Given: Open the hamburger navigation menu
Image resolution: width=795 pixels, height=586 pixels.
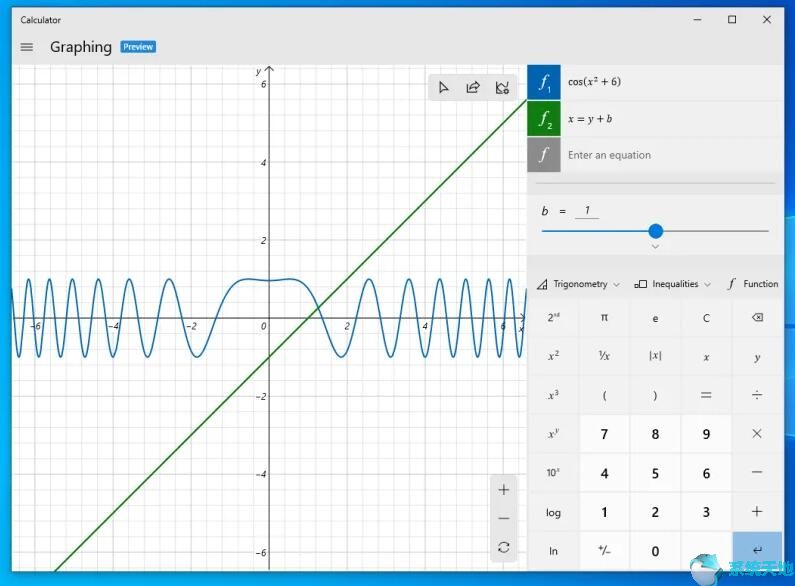Looking at the screenshot, I should (27, 47).
